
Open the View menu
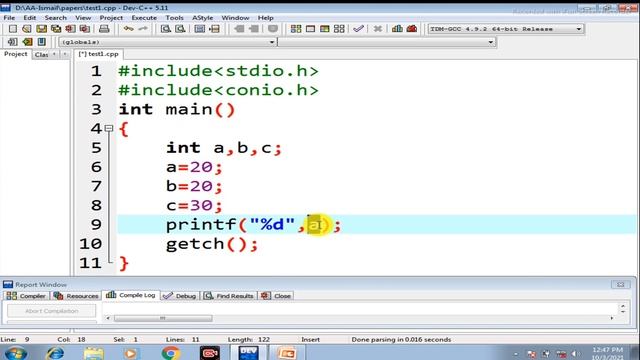click(x=83, y=18)
